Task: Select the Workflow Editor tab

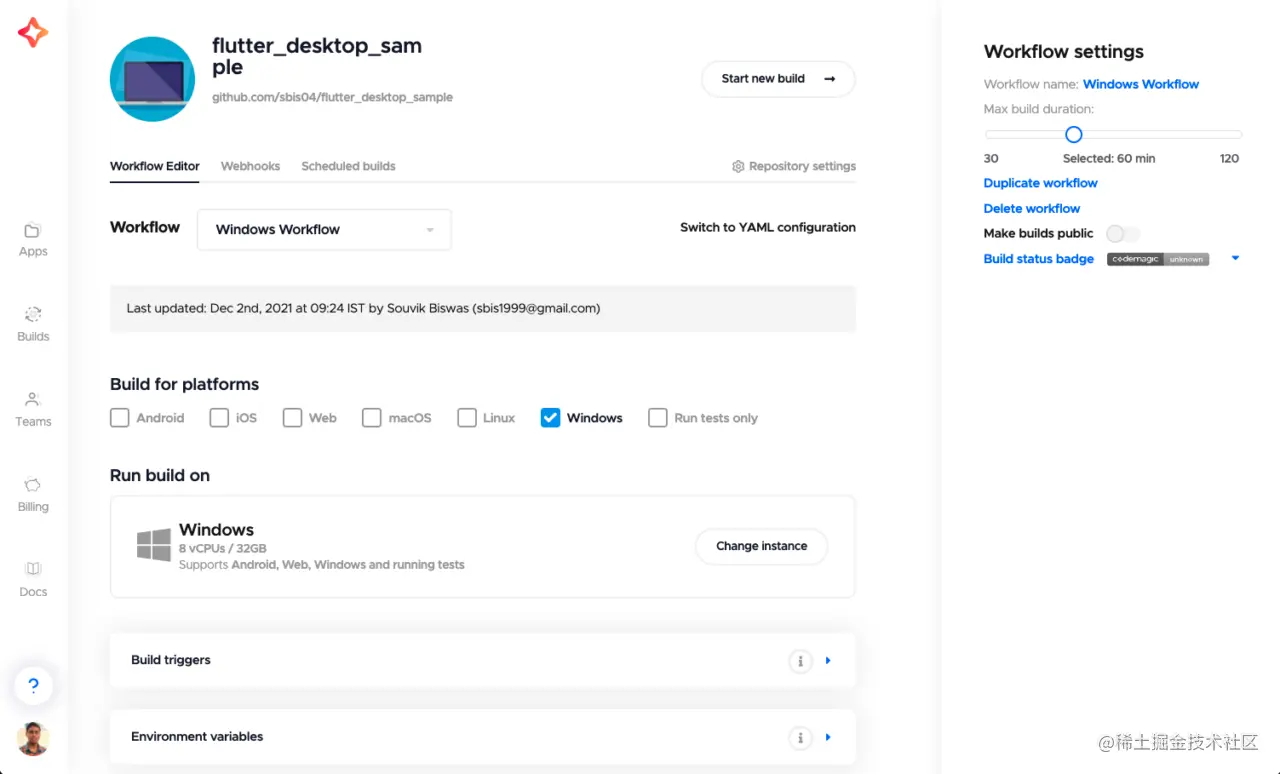Action: 155,166
